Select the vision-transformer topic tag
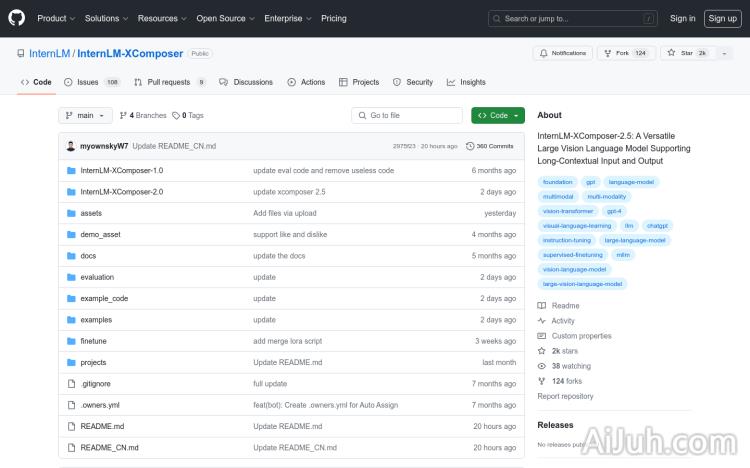The width and height of the screenshot is (750, 468). pos(568,211)
